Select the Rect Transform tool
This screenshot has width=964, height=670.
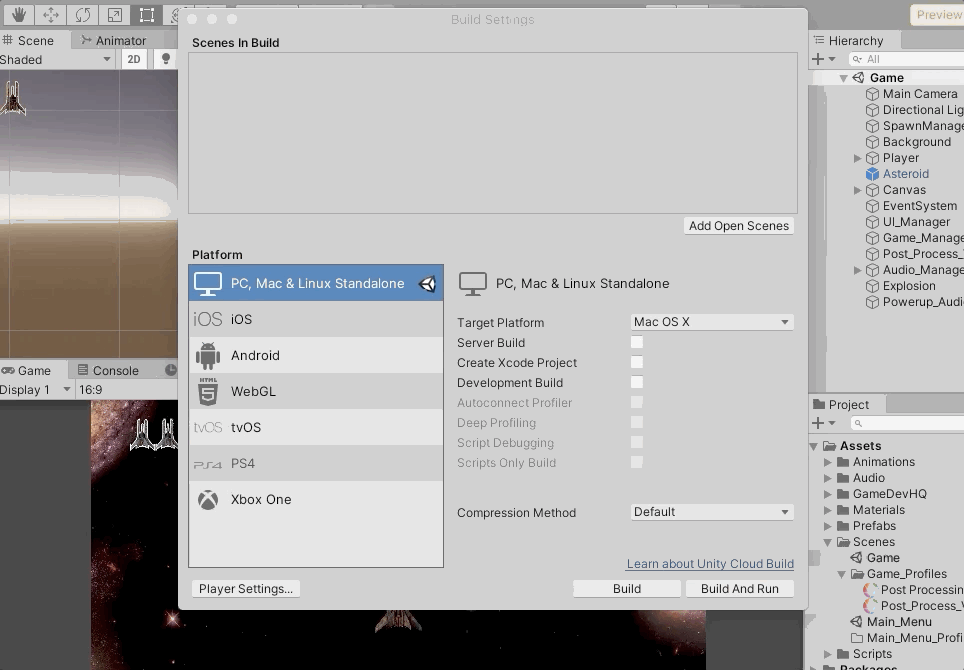point(146,14)
